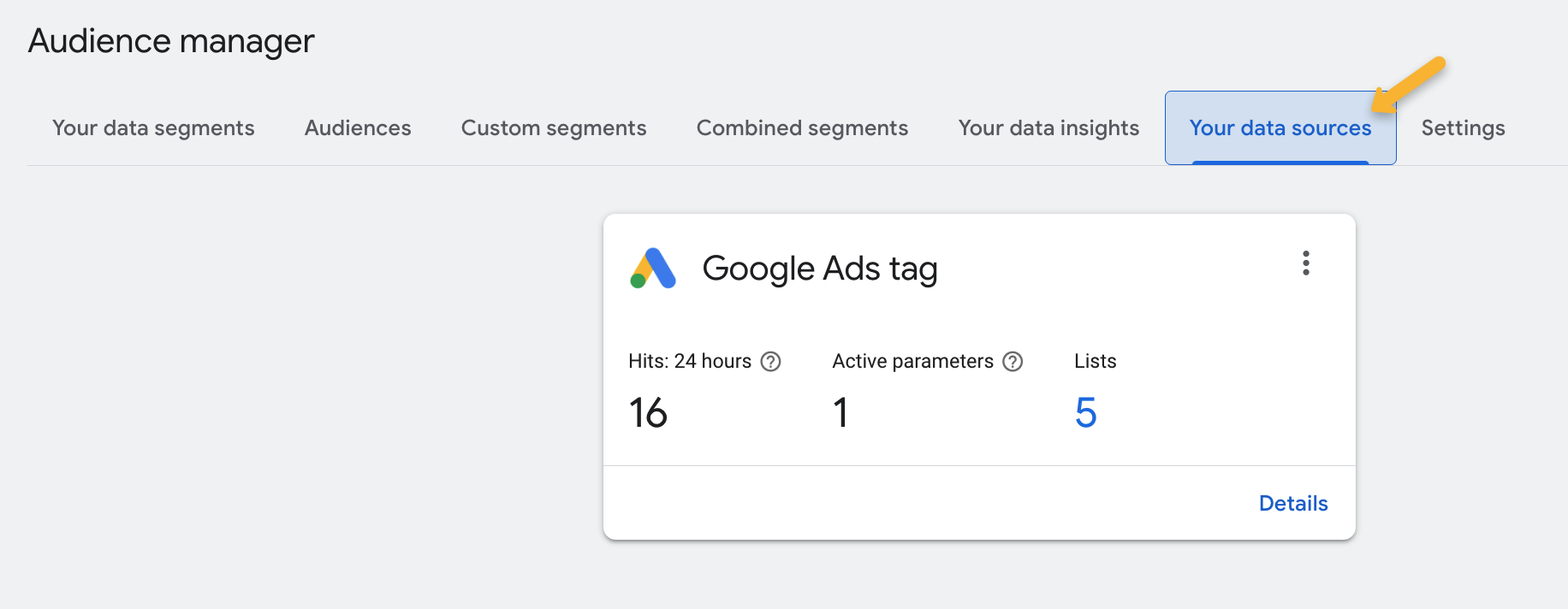Open the Settings tab
1568x609 pixels.
(x=1463, y=128)
